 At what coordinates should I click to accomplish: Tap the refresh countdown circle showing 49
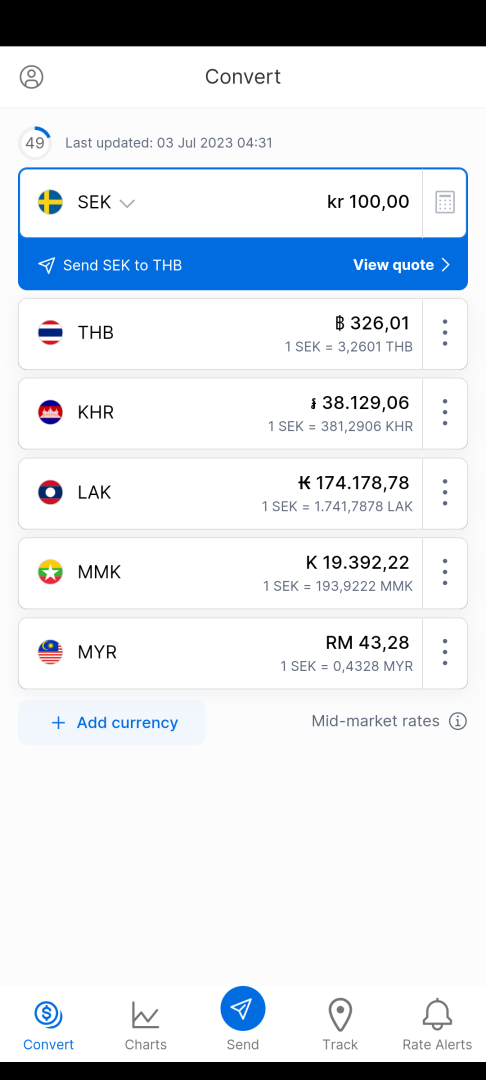(x=34, y=143)
